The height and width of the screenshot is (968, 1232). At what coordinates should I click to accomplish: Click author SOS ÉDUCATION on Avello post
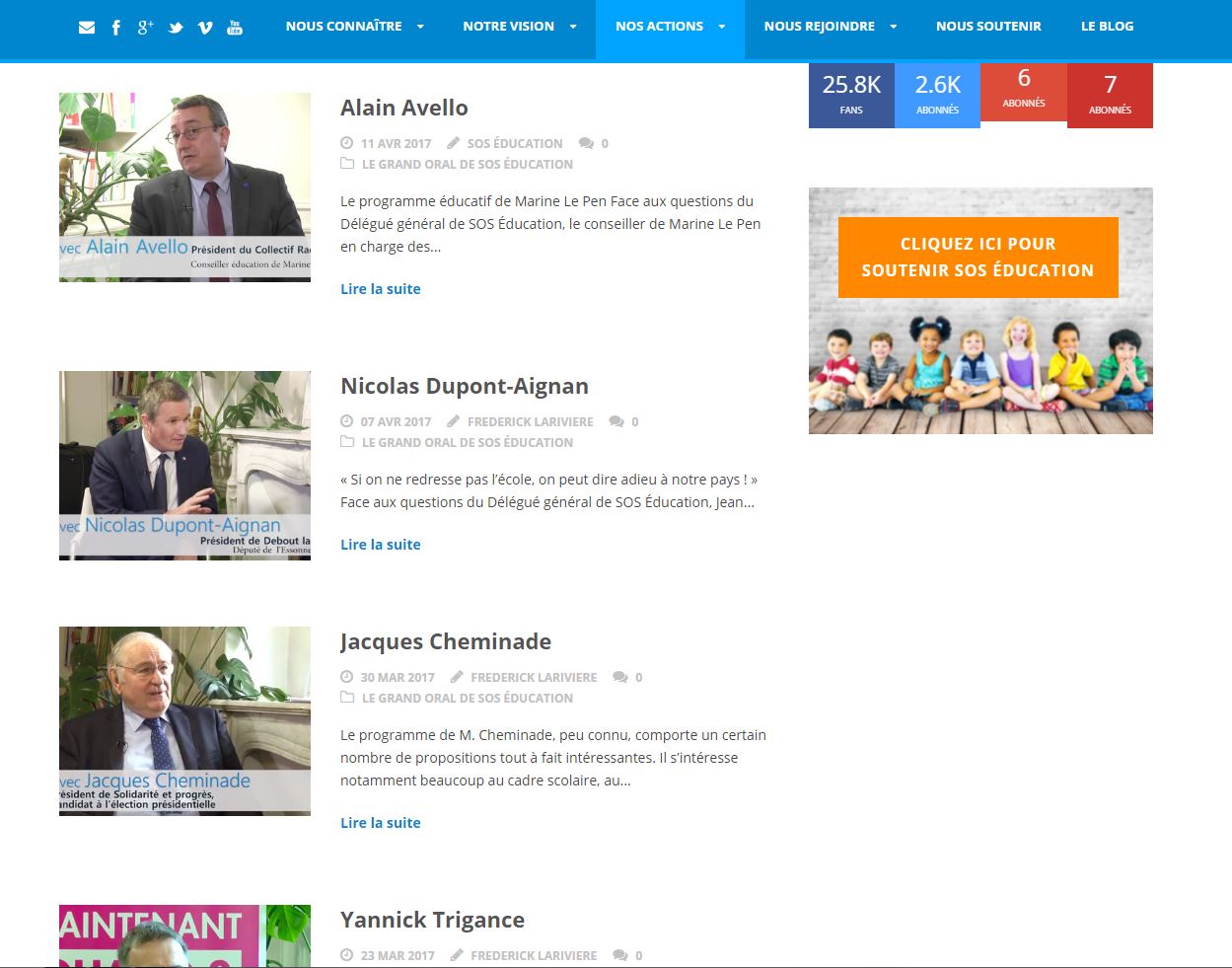point(515,144)
